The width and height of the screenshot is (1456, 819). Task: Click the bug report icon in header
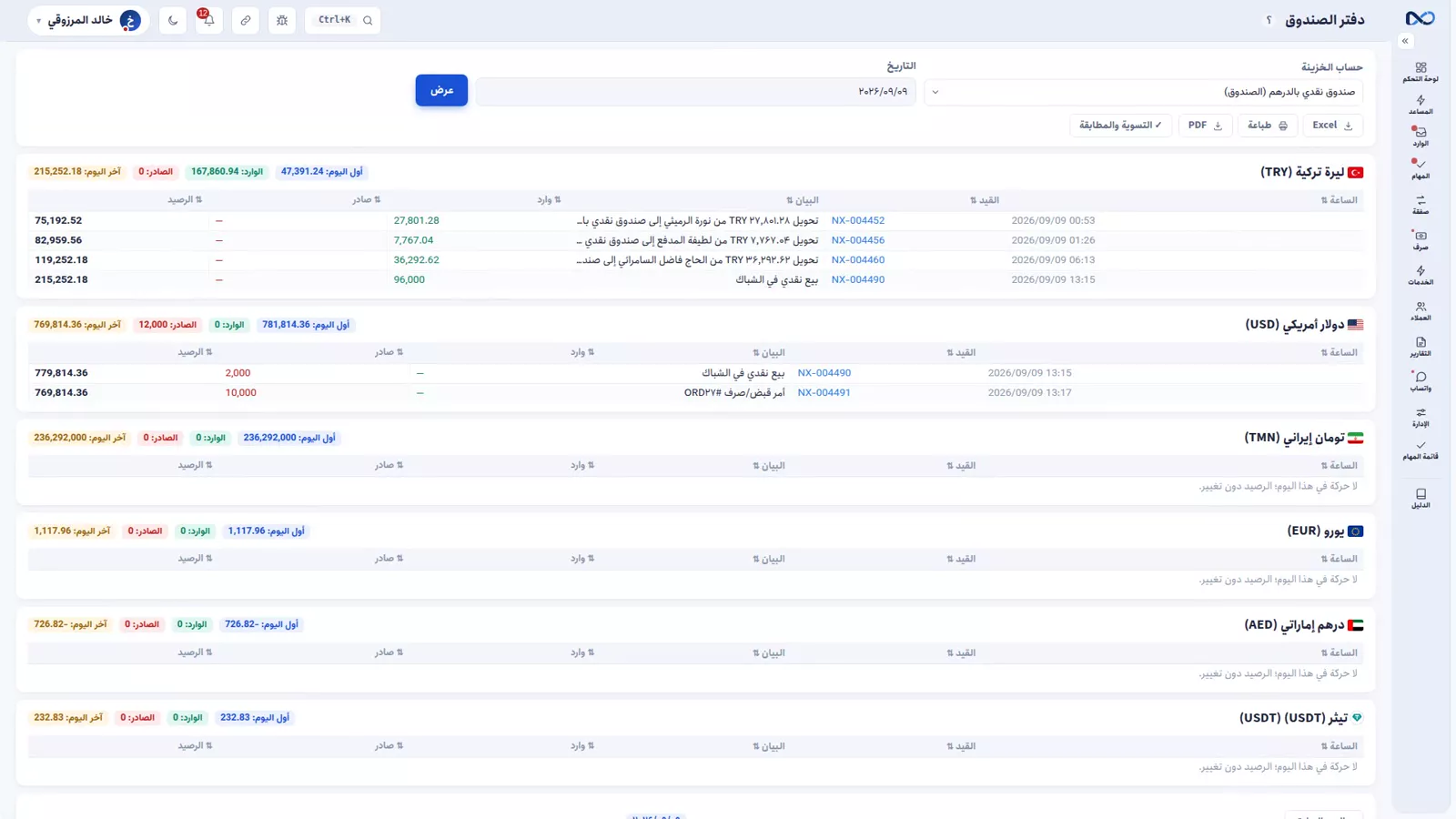click(x=282, y=20)
